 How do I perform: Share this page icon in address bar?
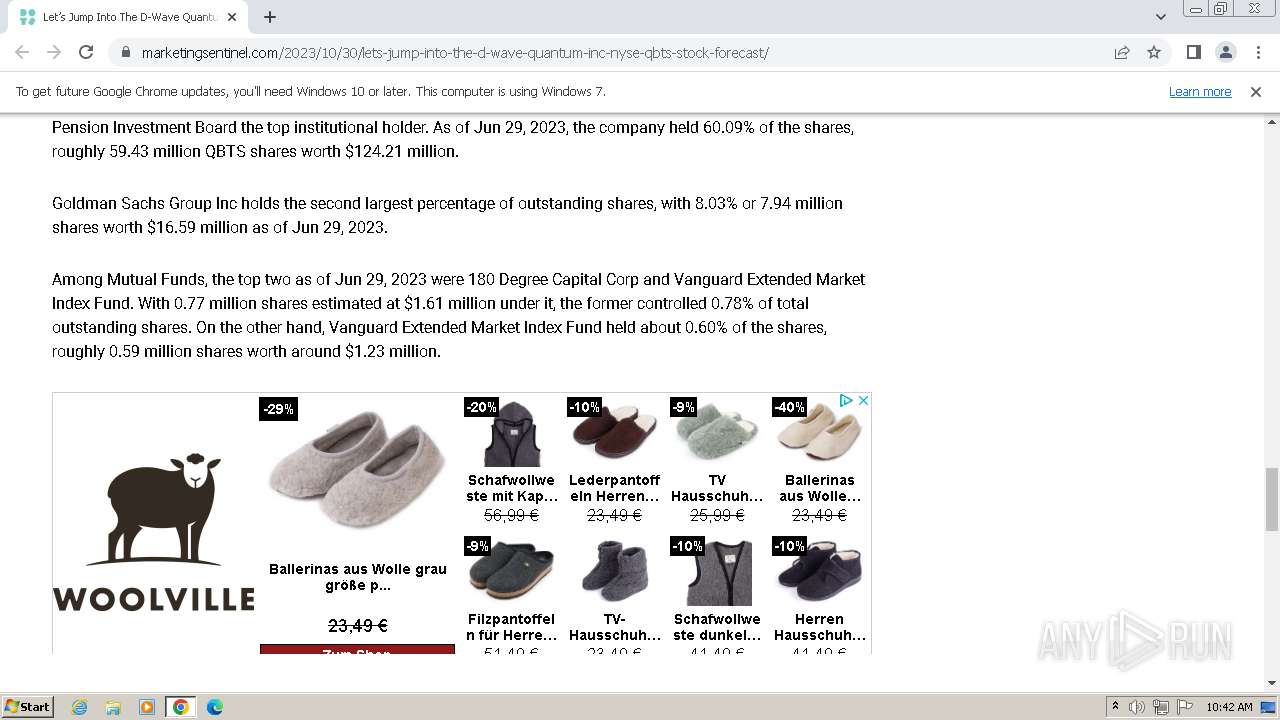coord(1122,52)
